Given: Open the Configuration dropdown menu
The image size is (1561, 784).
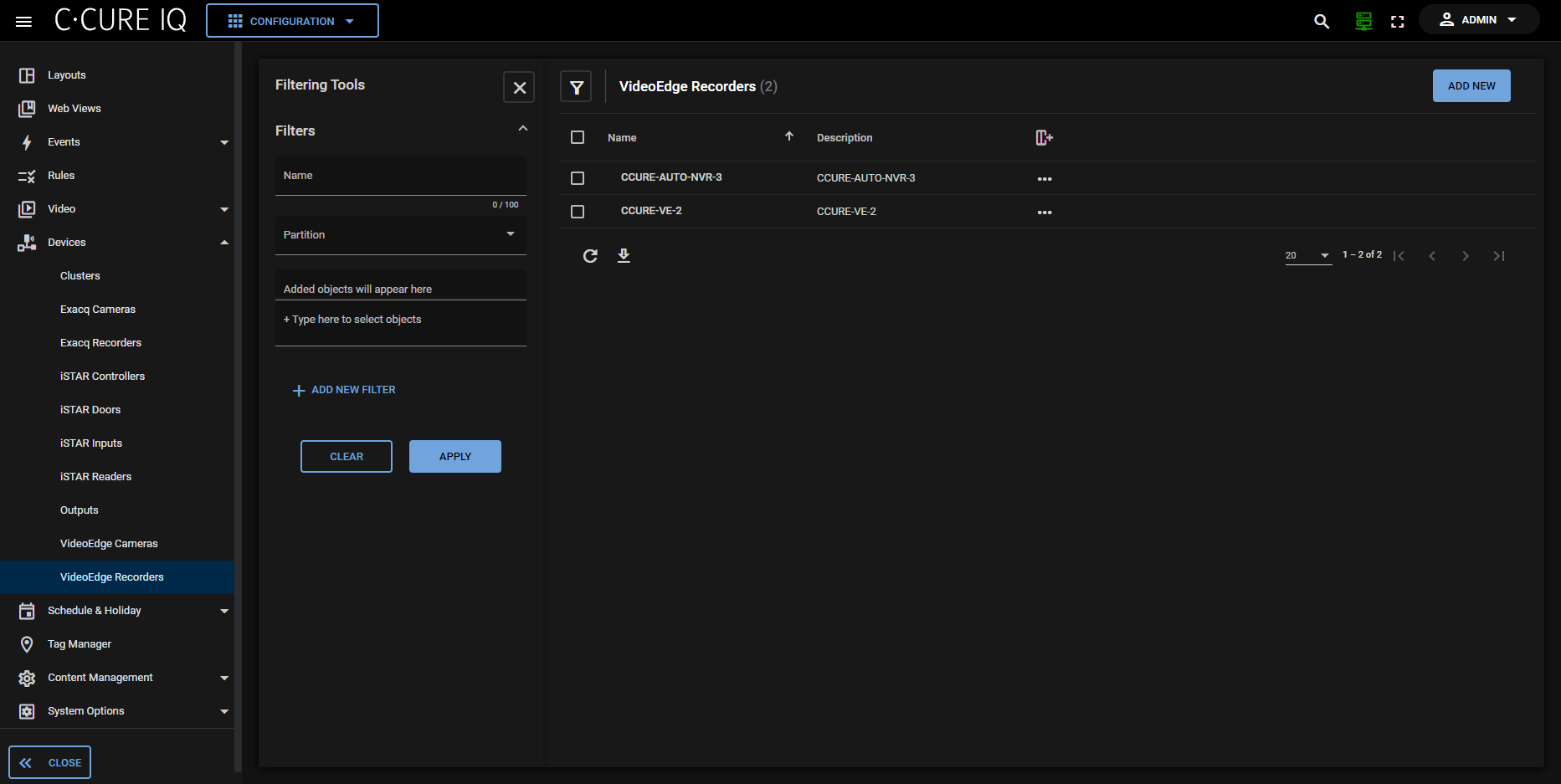Looking at the screenshot, I should tap(292, 21).
